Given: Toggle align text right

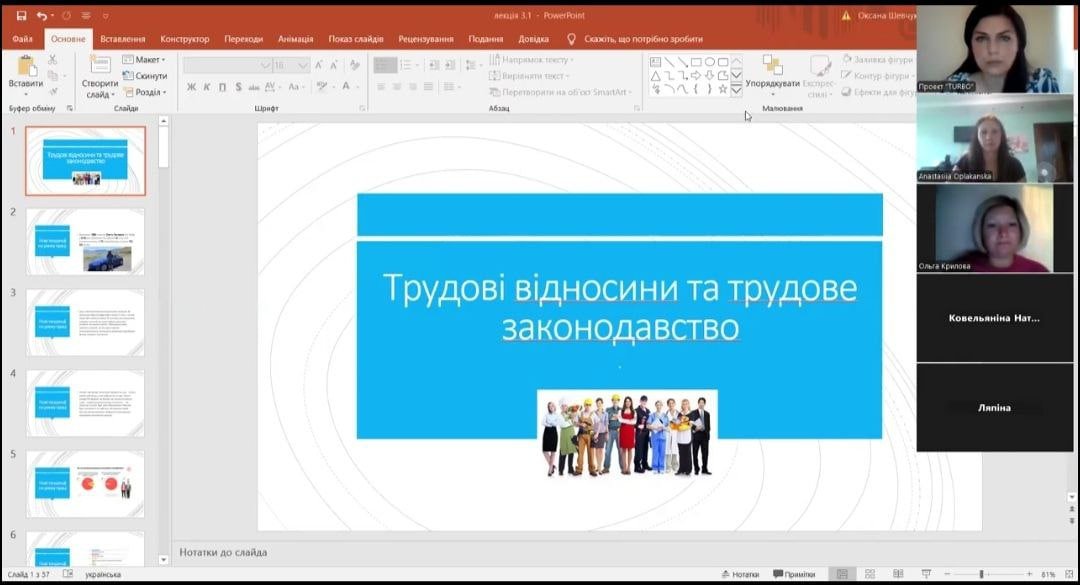Looking at the screenshot, I should [413, 87].
